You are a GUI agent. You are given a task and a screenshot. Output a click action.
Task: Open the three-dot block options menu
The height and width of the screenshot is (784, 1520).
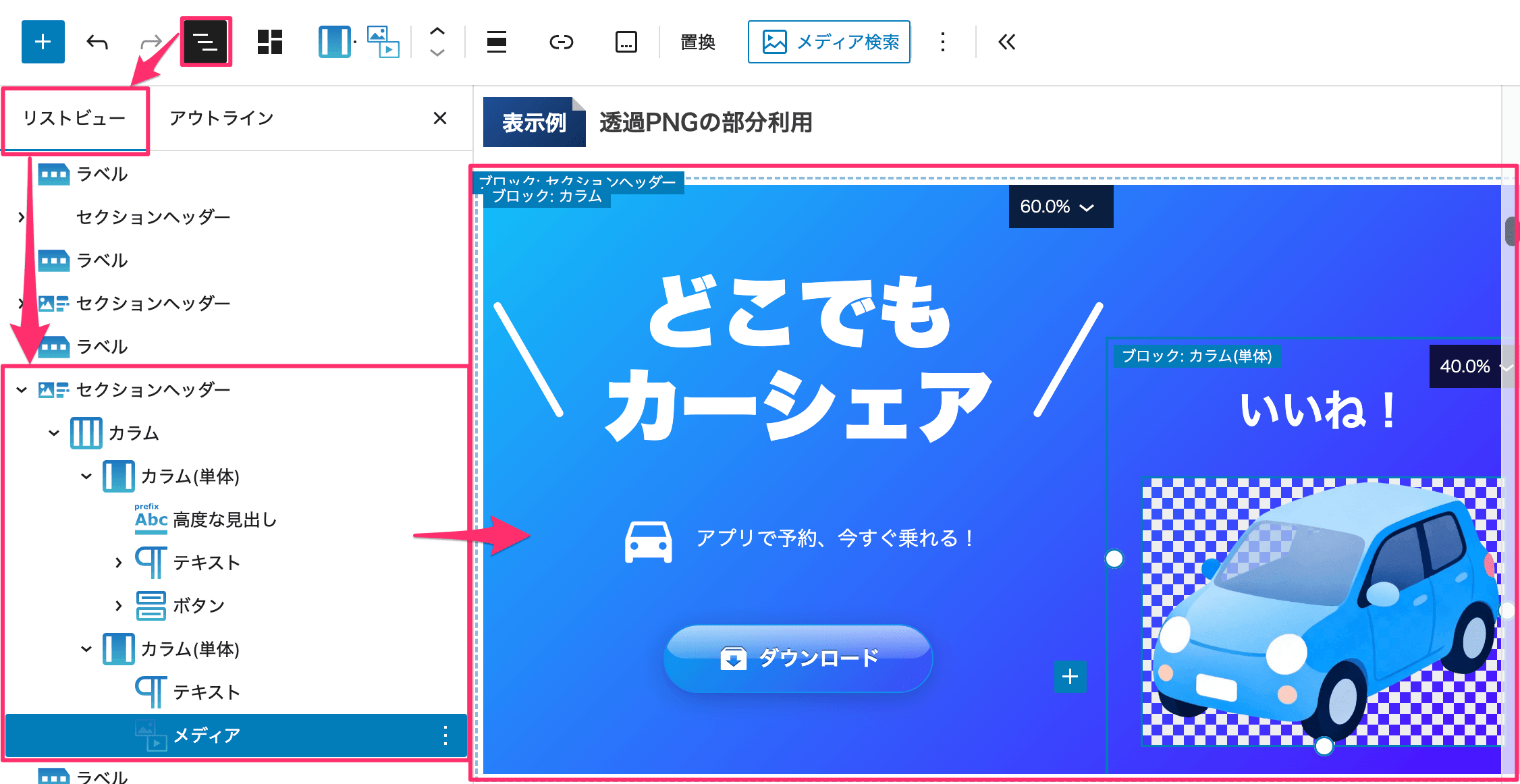pos(943,42)
